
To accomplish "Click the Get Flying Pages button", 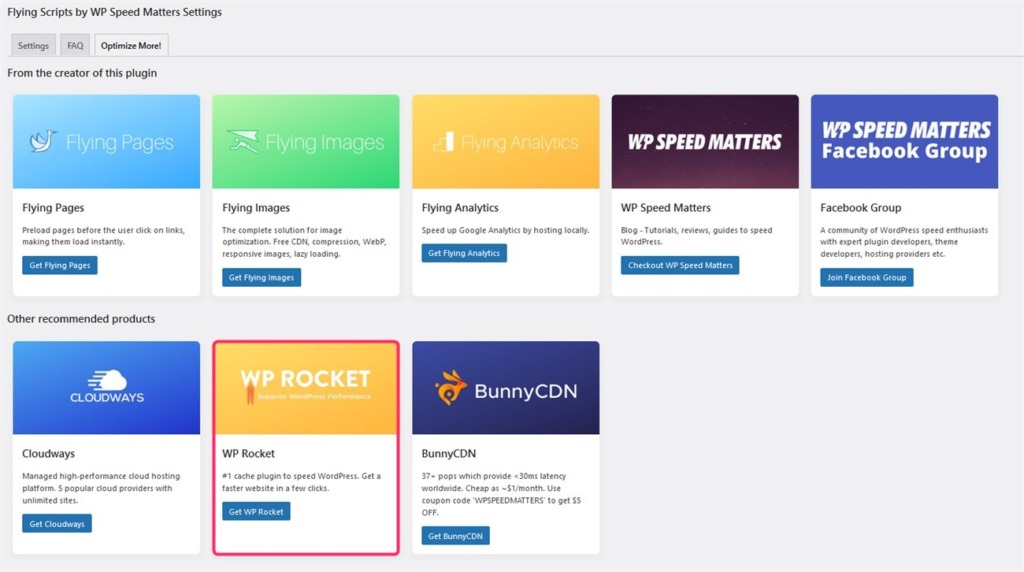I will [59, 265].
